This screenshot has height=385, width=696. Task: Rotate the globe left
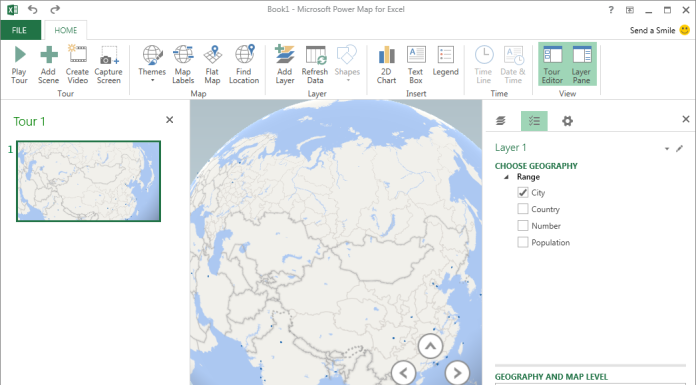(x=403, y=373)
